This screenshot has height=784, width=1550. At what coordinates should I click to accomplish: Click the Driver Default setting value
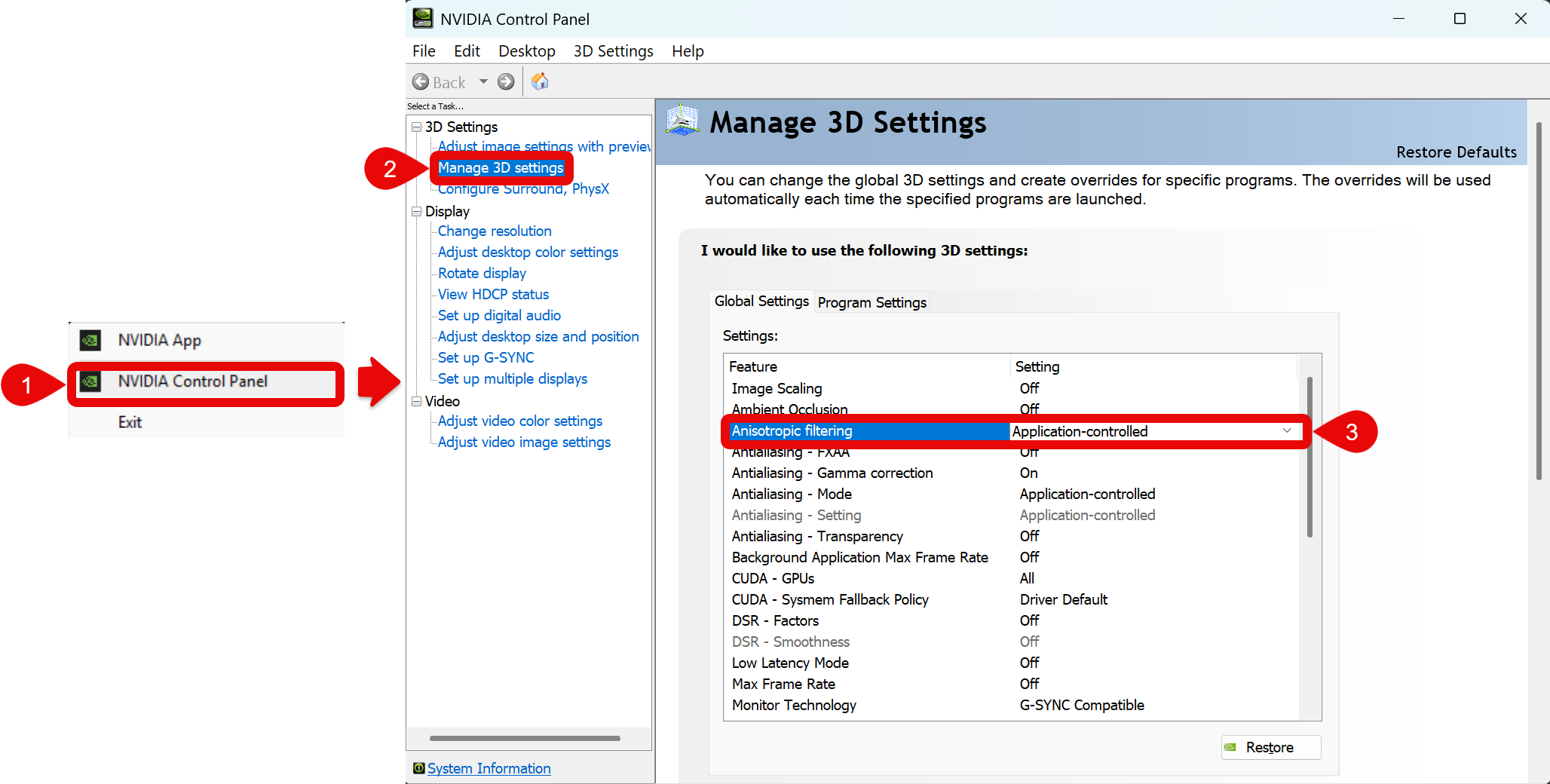1064,599
